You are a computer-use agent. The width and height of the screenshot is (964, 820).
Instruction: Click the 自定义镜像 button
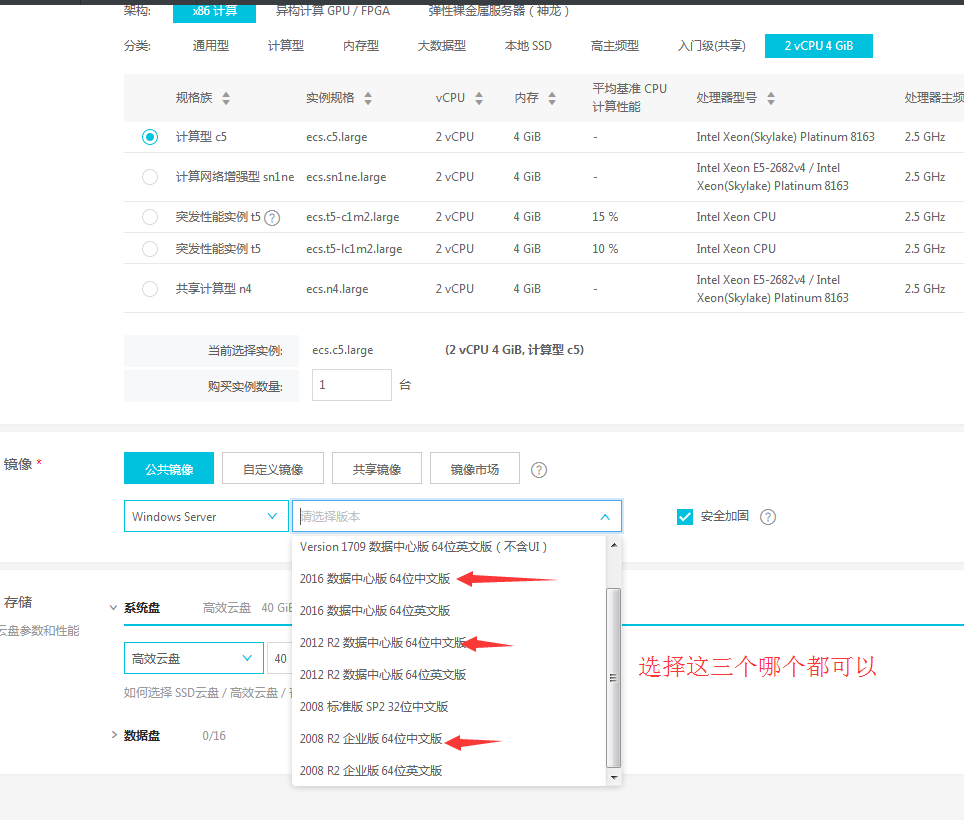coord(271,469)
